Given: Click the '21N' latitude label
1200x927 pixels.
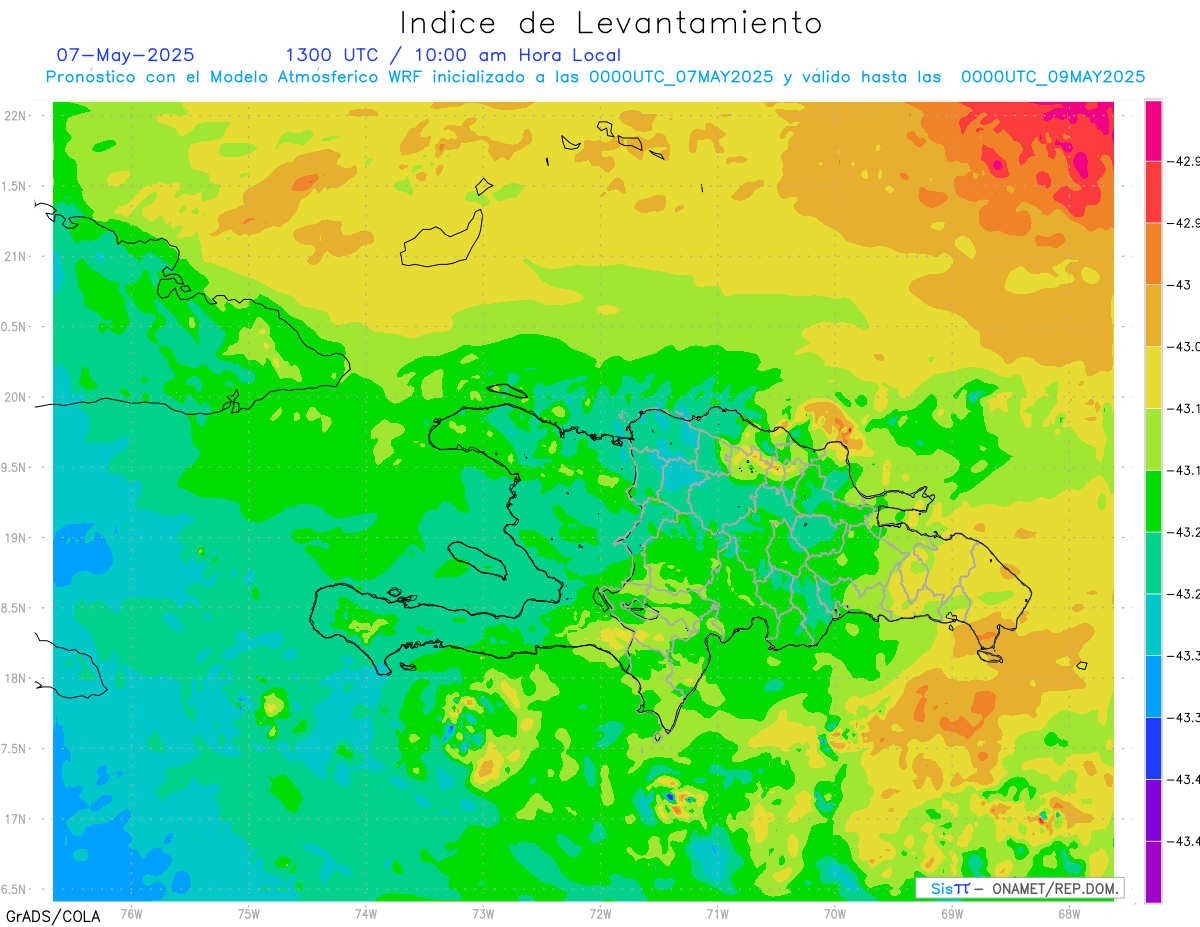Looking at the screenshot, I should 16,257.
